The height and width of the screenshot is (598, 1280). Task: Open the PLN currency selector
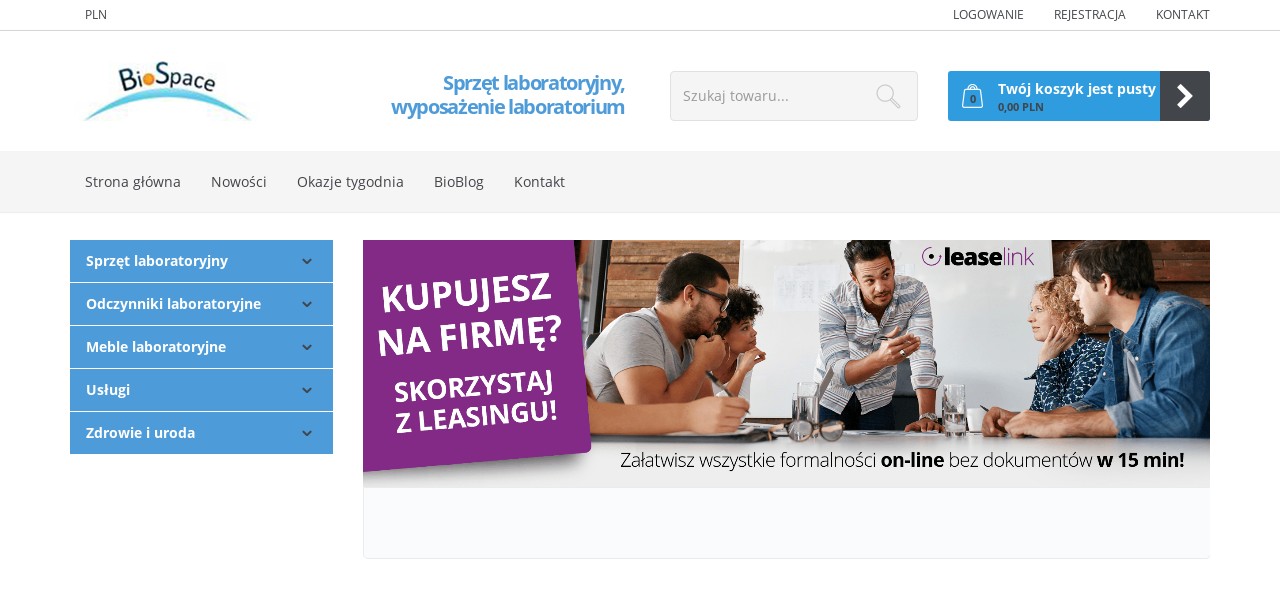point(96,15)
